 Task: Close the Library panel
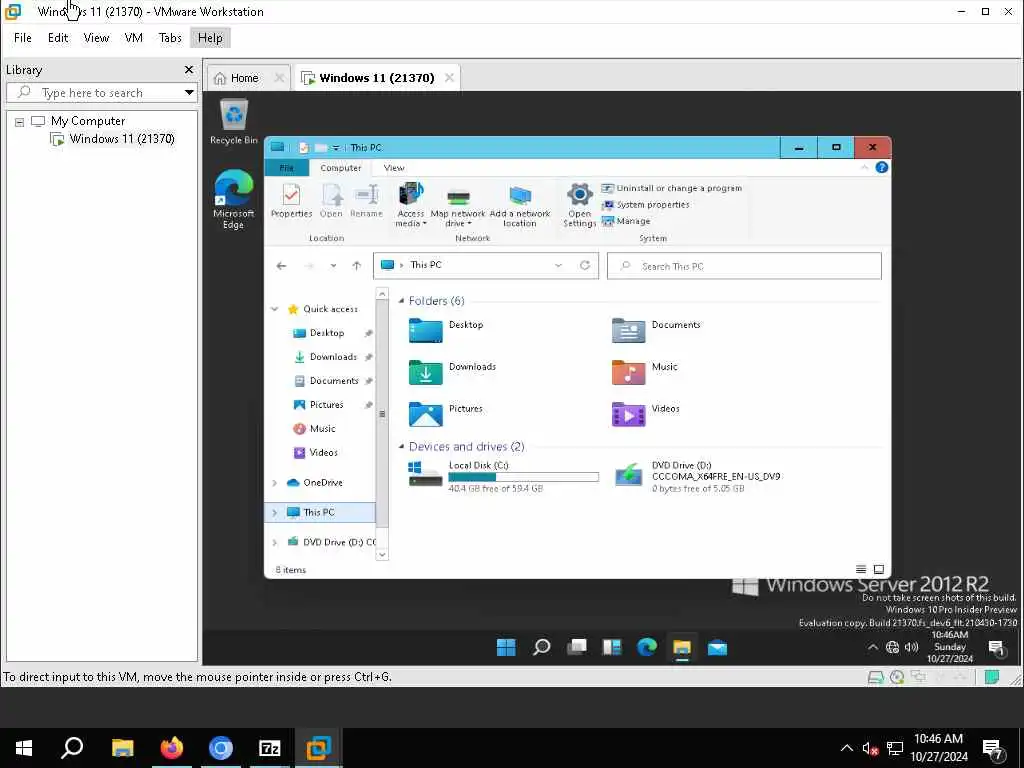189,69
